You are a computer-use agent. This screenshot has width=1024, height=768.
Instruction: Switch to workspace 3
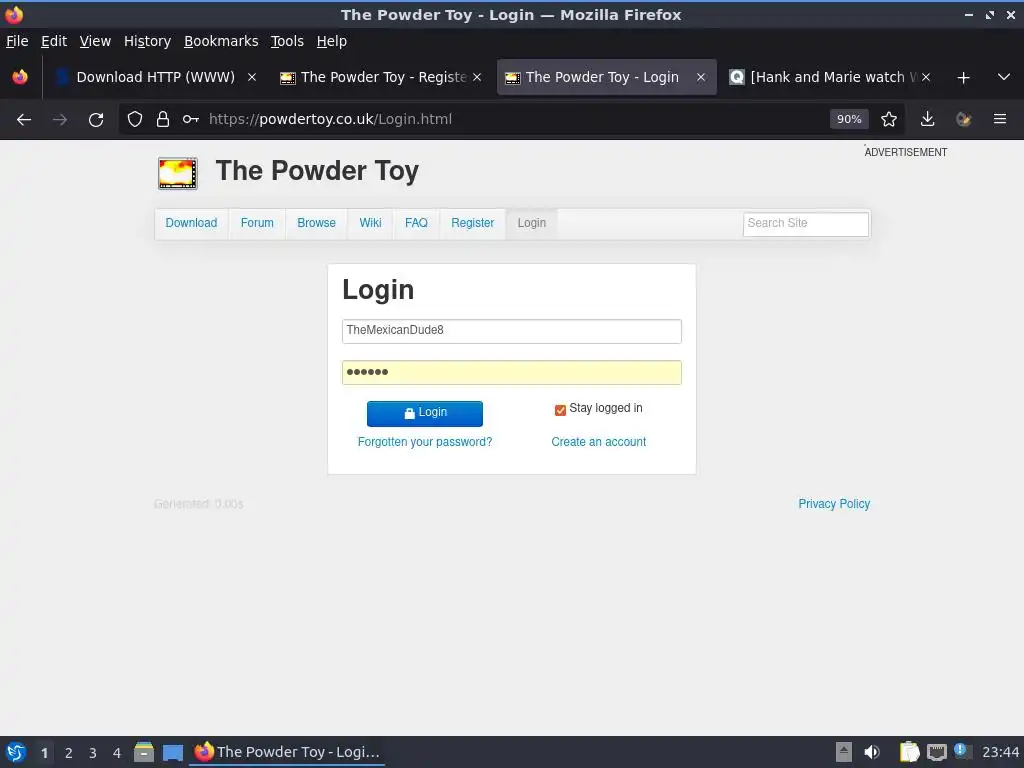click(93, 753)
